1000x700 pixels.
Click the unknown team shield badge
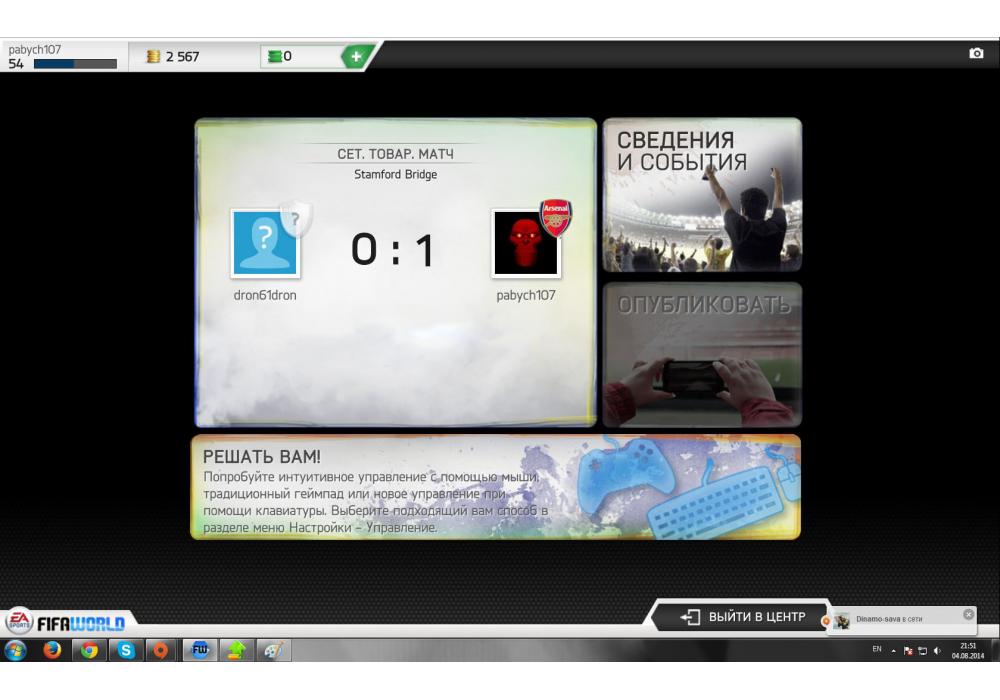tap(297, 219)
